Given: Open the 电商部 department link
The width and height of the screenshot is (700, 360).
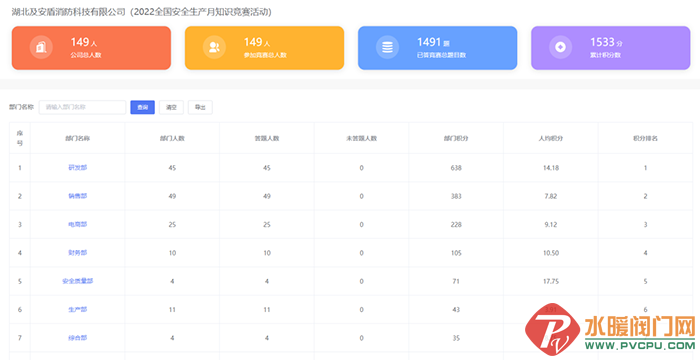Looking at the screenshot, I should click(x=78, y=224).
